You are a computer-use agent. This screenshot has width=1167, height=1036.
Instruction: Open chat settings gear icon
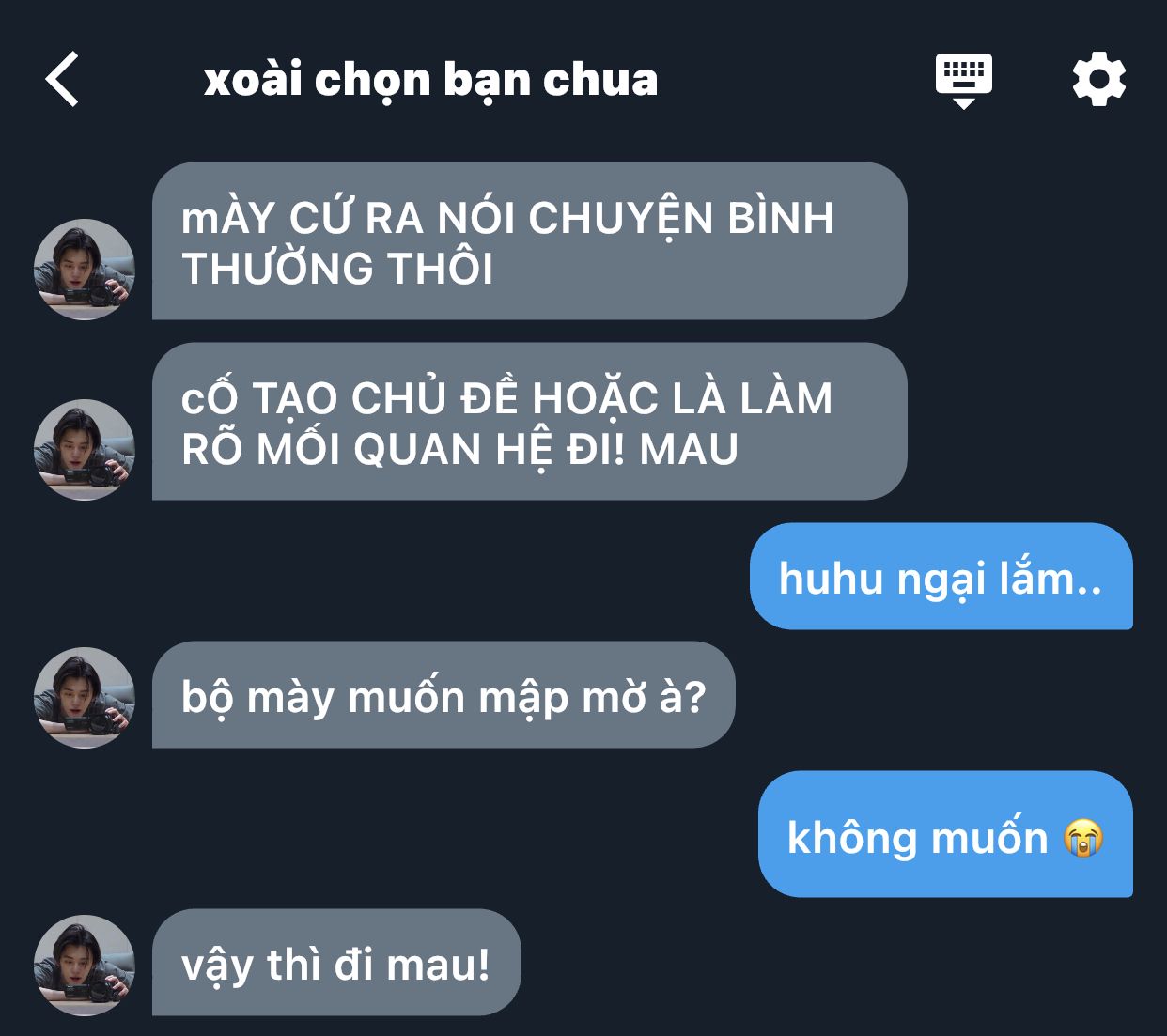coord(1099,79)
